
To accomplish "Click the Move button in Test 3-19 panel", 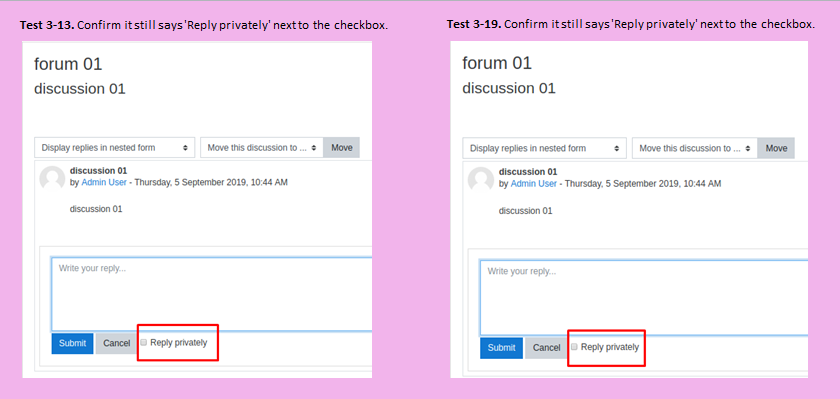I will (776, 148).
